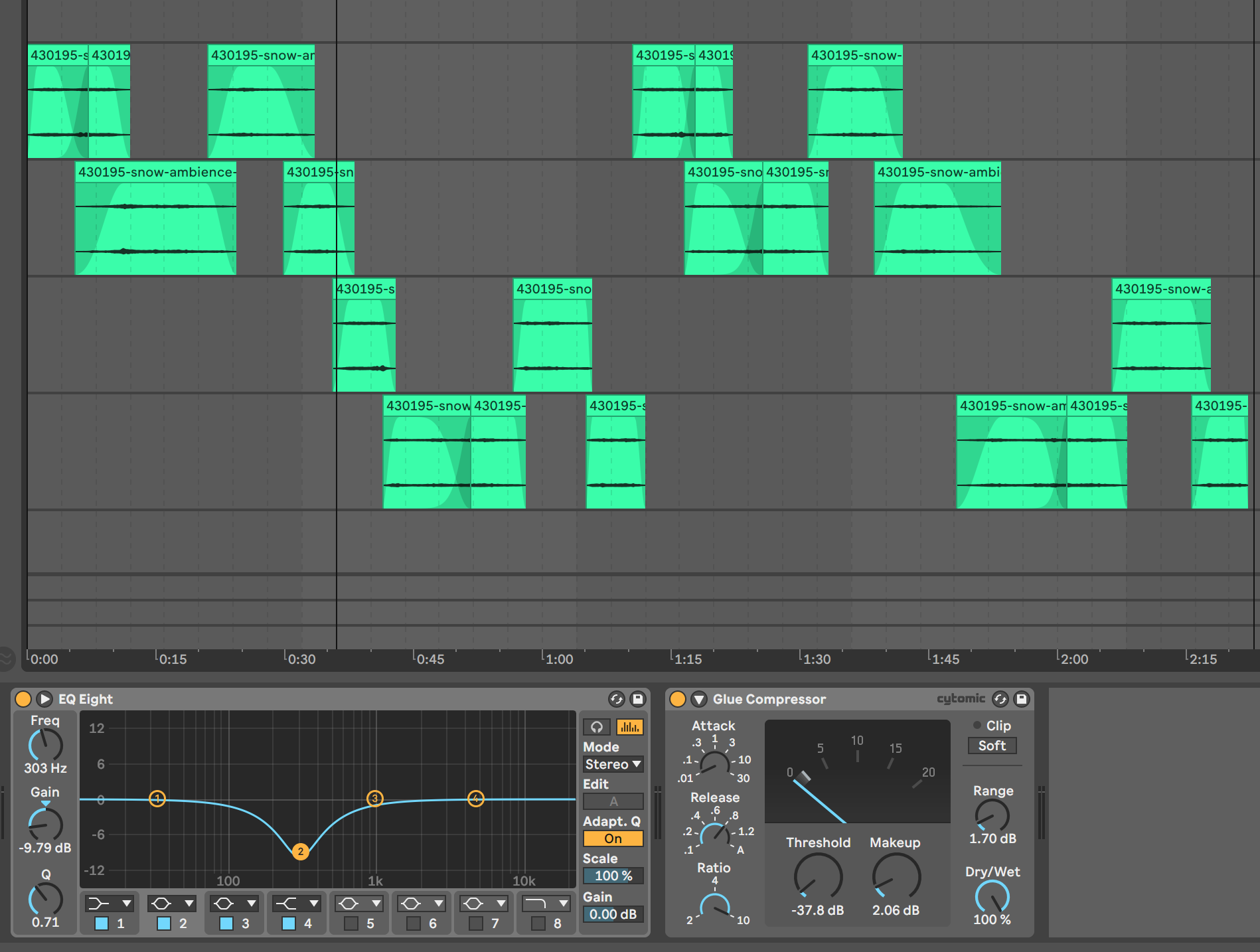
Task: Switch EQ Eight Edit to the A curve
Action: tap(613, 802)
